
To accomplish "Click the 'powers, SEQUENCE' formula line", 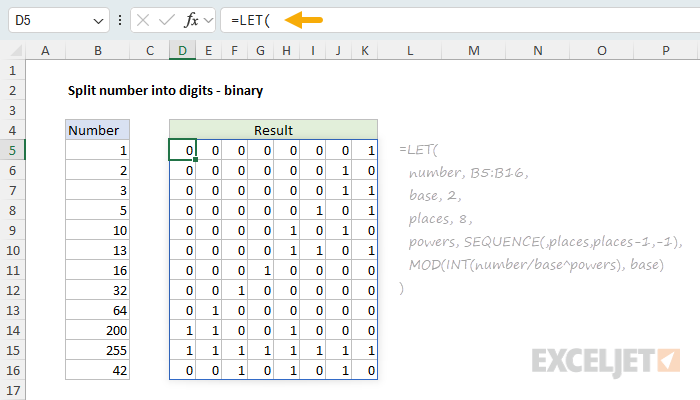I will (546, 242).
